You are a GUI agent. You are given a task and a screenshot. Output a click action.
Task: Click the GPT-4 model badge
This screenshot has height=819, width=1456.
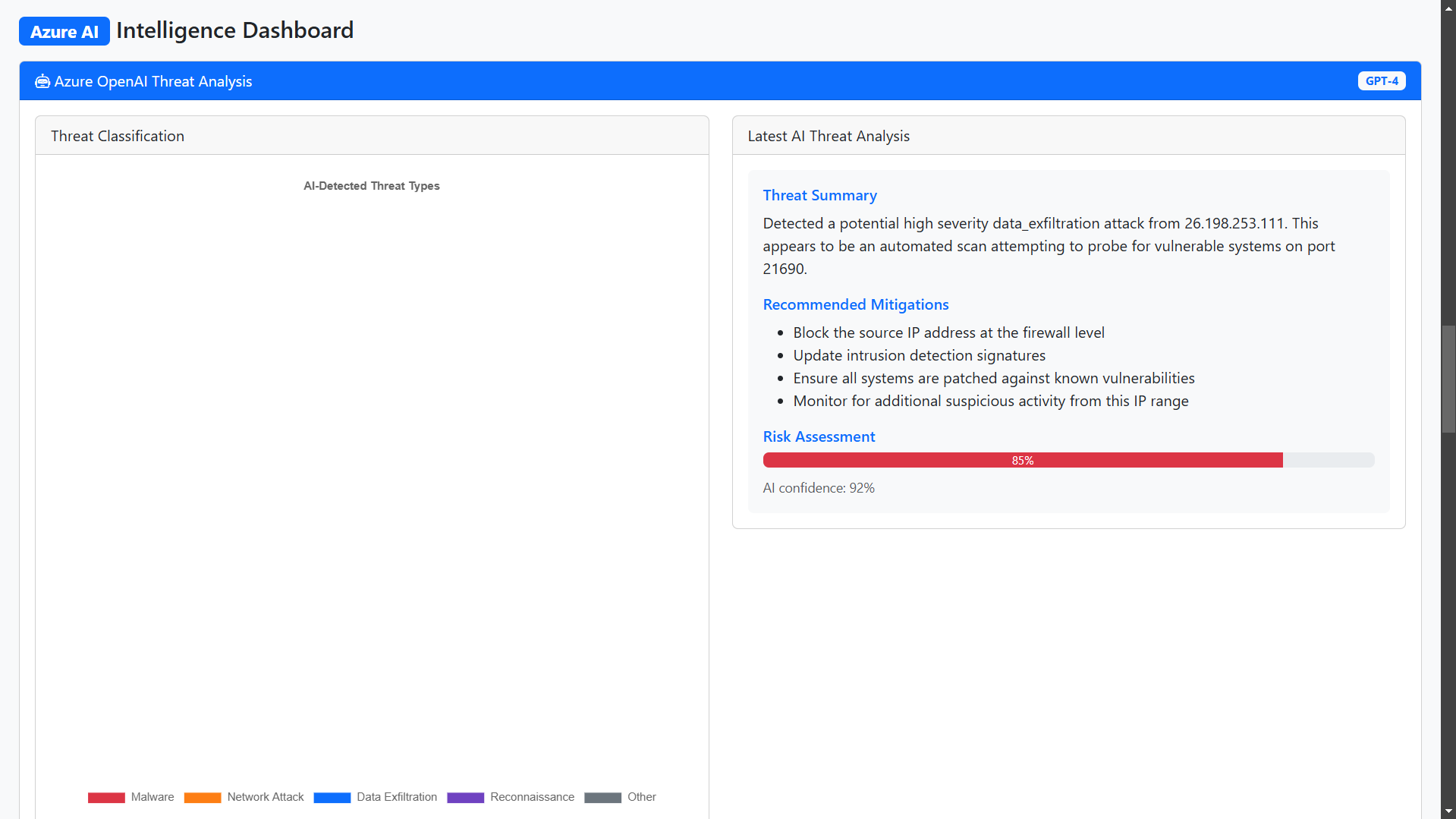coord(1381,81)
